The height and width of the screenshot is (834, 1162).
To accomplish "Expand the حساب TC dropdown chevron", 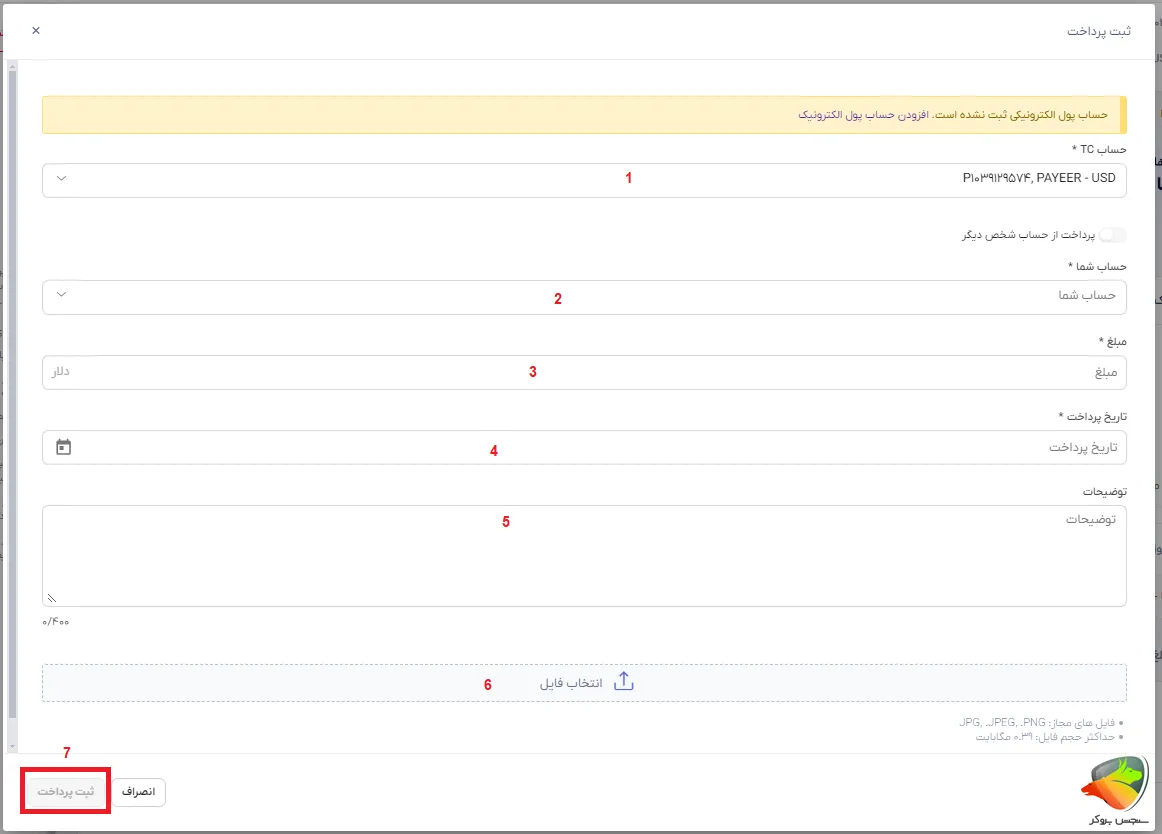I will tap(62, 179).
